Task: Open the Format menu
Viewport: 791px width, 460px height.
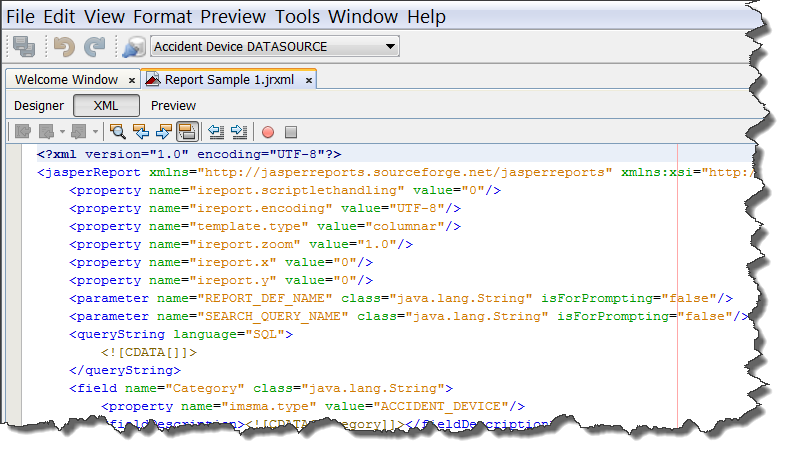Action: (163, 17)
